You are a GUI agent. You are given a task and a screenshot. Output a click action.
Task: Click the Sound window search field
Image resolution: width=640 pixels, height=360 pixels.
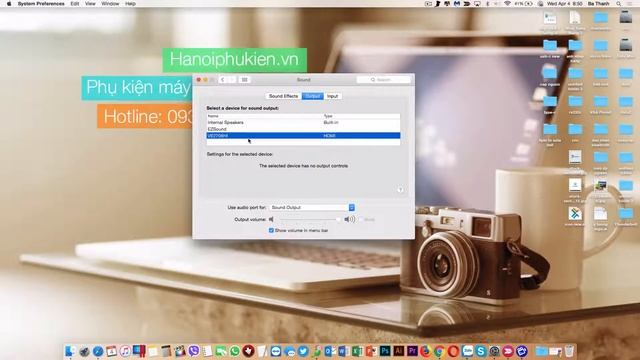[383, 80]
